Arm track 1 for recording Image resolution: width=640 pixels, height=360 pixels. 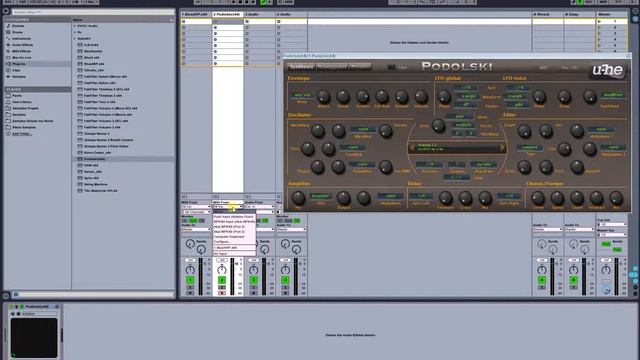click(190, 293)
